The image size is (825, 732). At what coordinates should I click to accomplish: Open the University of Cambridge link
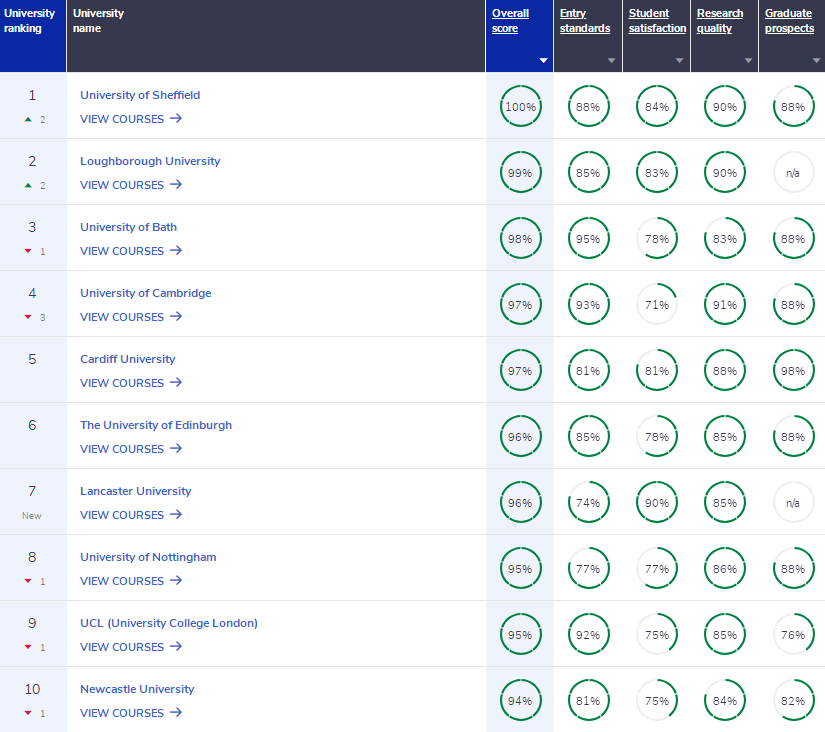pyautogui.click(x=146, y=293)
